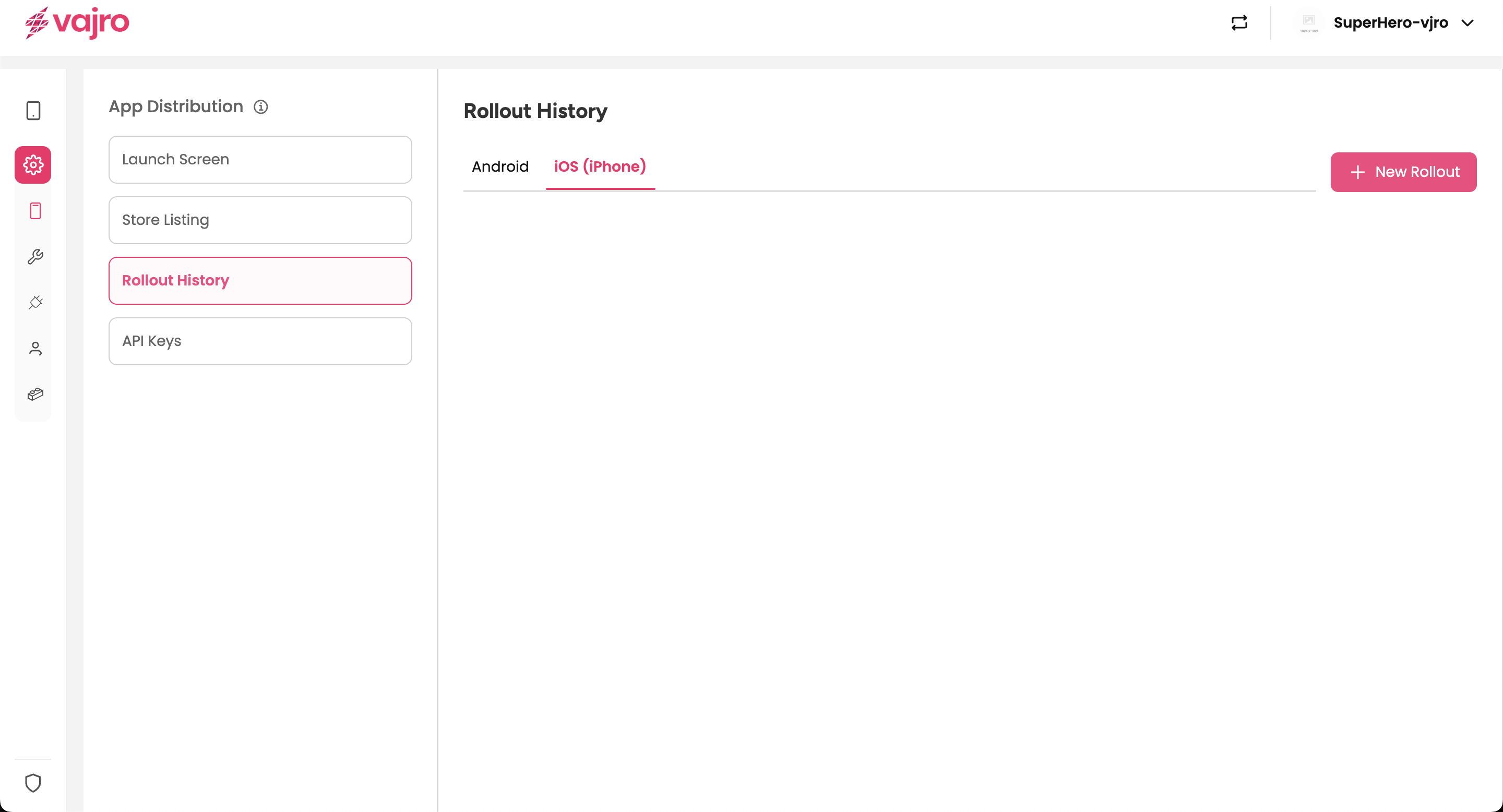This screenshot has height=812, width=1503.
Task: Open Launch Screen settings
Action: (260, 160)
